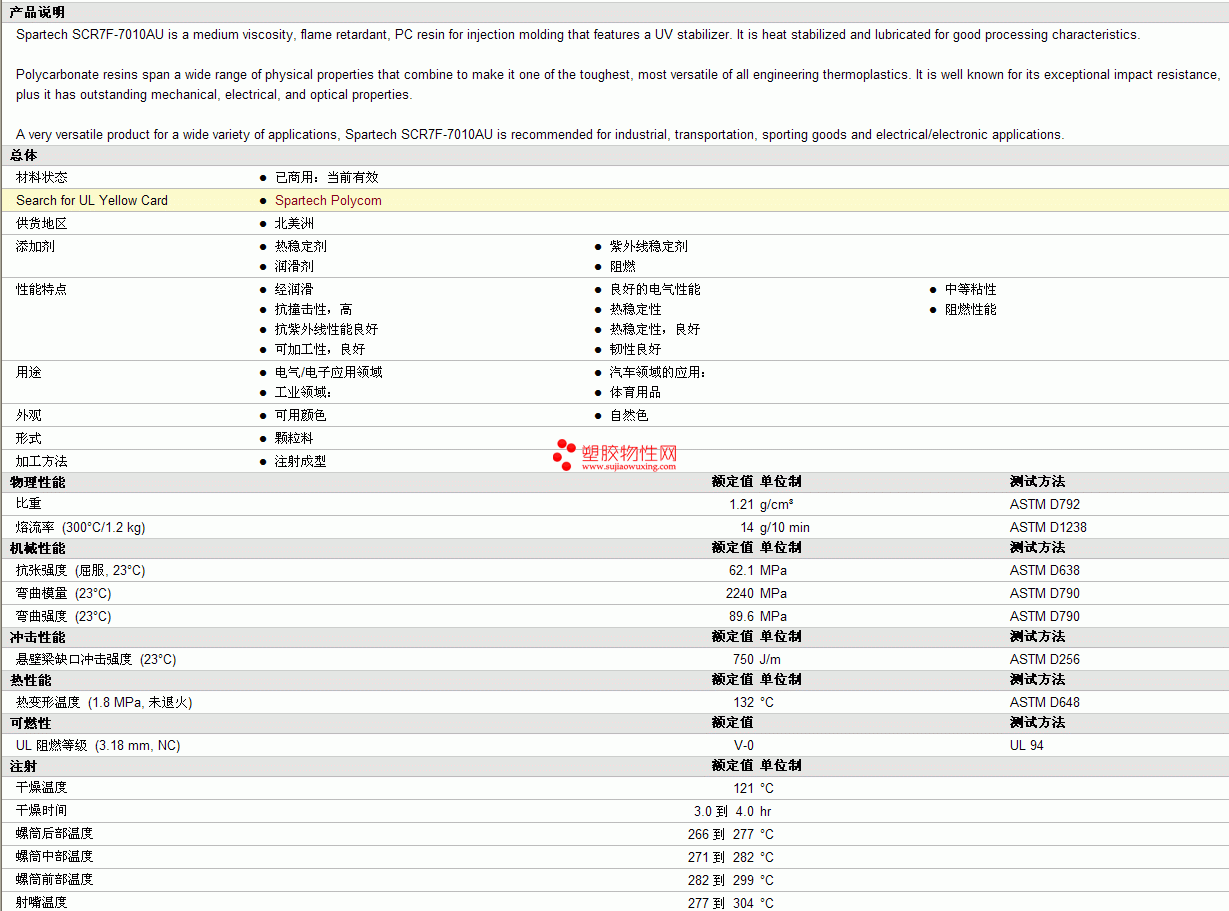Select the 干燥时间 row label

[x=42, y=811]
